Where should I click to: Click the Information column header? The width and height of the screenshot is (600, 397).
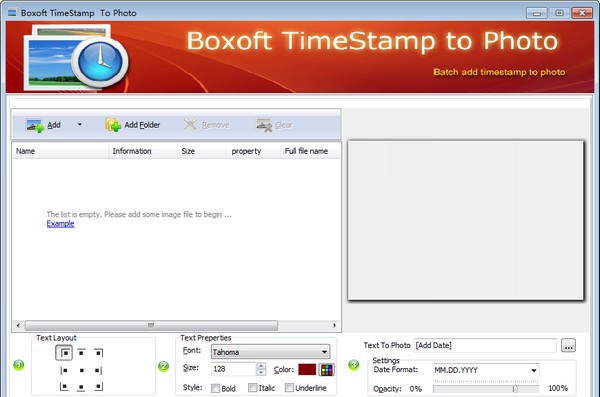pos(143,151)
